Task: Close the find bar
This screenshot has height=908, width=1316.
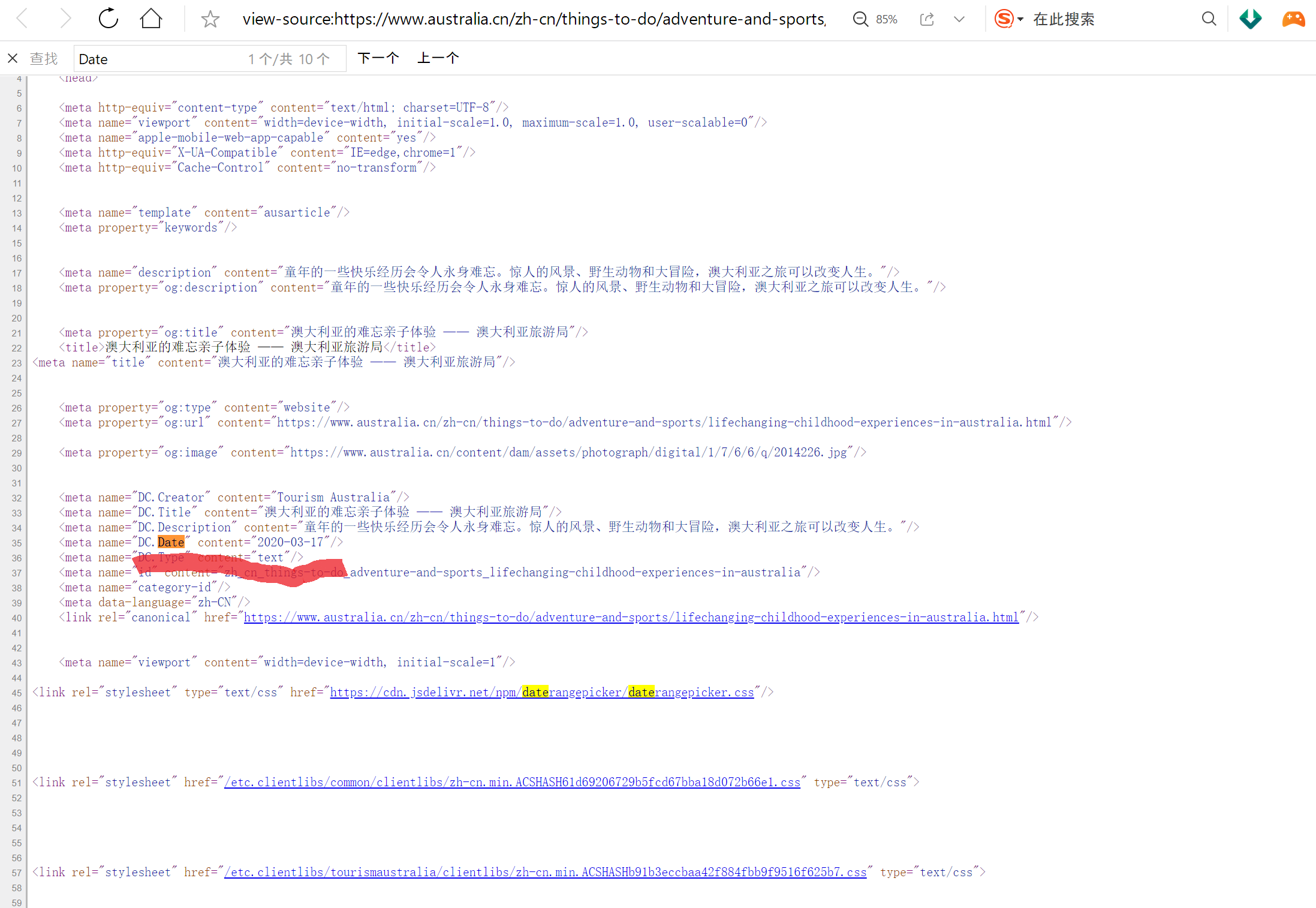Action: [13, 59]
